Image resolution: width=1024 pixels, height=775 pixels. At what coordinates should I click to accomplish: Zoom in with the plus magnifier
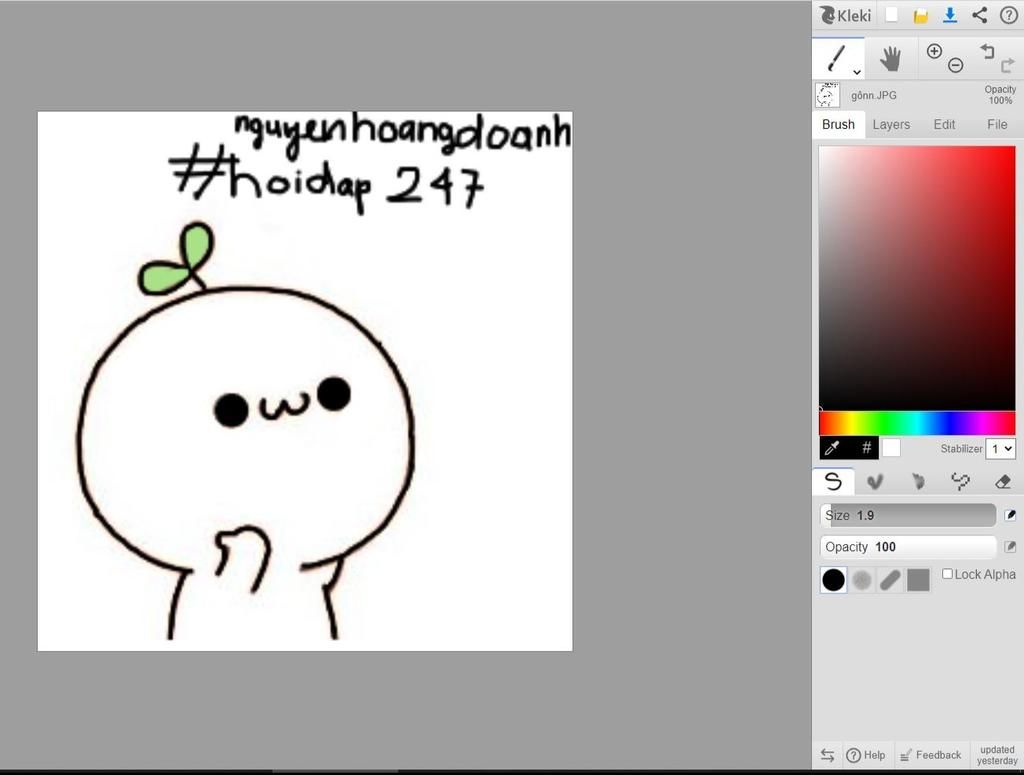[935, 51]
